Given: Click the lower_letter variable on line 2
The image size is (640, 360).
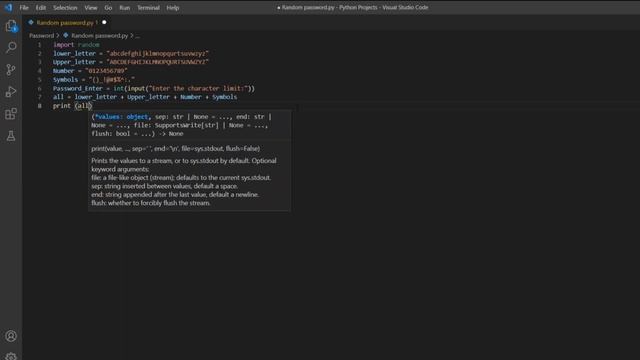Looking at the screenshot, I should point(74,53).
